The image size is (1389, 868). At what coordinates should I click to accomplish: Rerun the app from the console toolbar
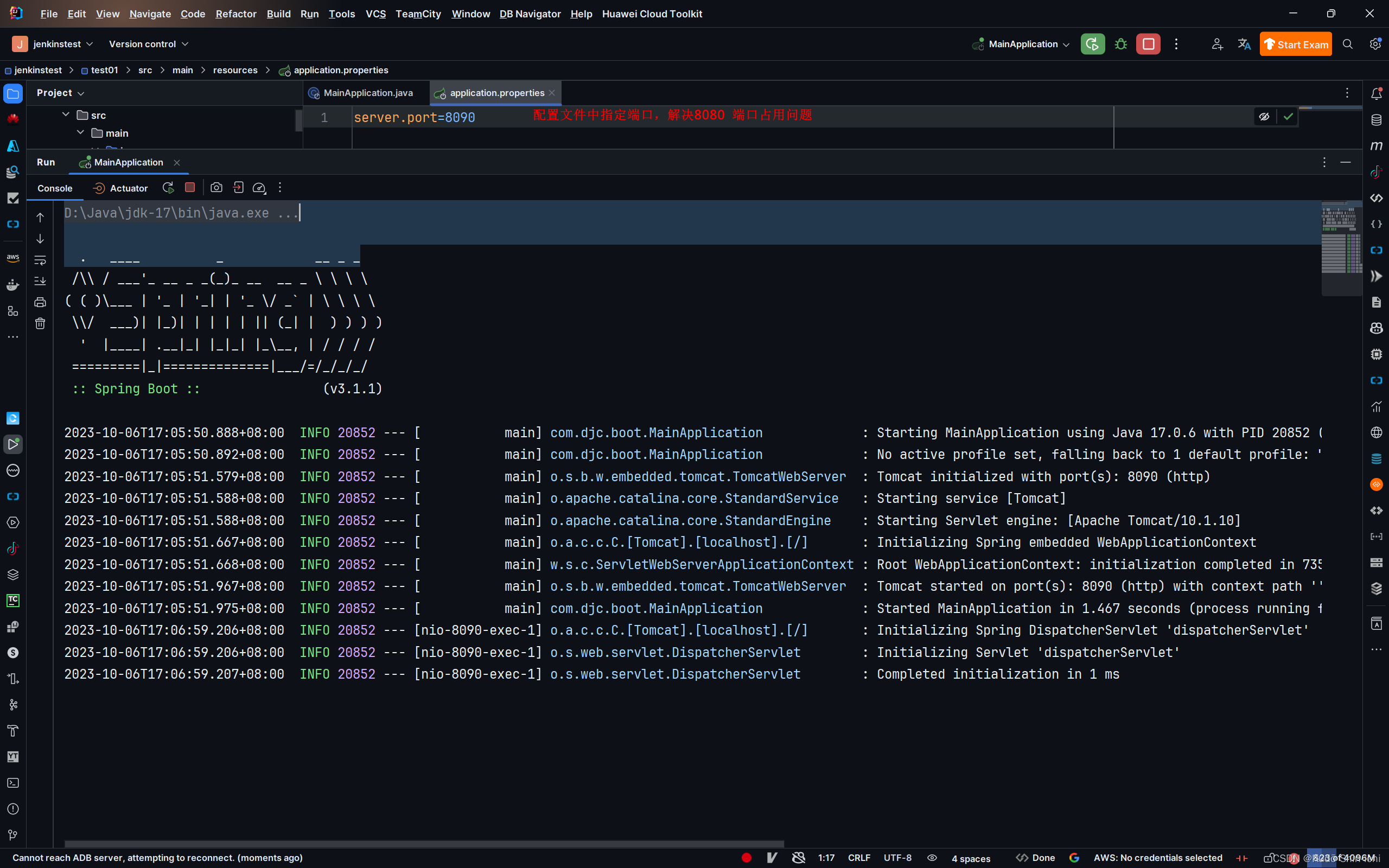(168, 188)
